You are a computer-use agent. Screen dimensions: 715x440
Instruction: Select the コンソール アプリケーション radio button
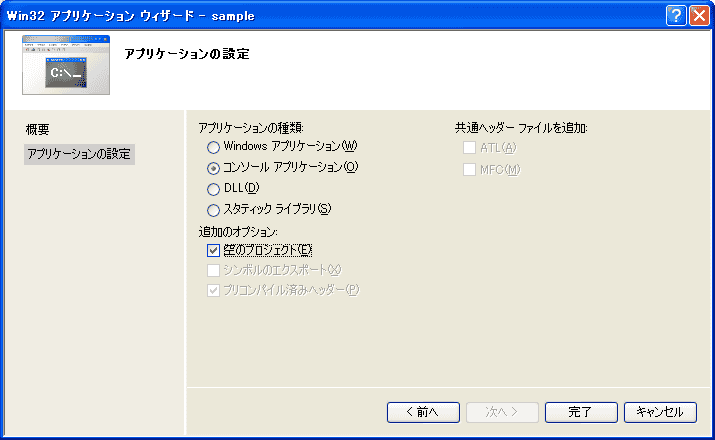tap(213, 168)
